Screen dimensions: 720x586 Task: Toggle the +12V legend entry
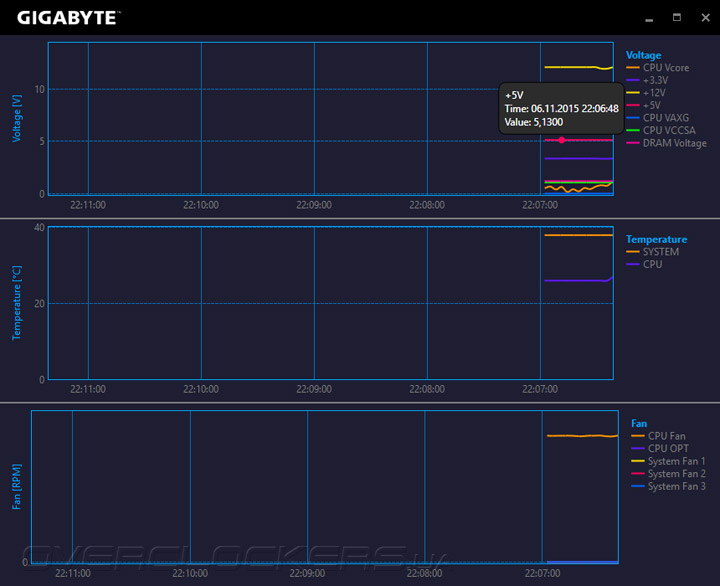pos(646,93)
